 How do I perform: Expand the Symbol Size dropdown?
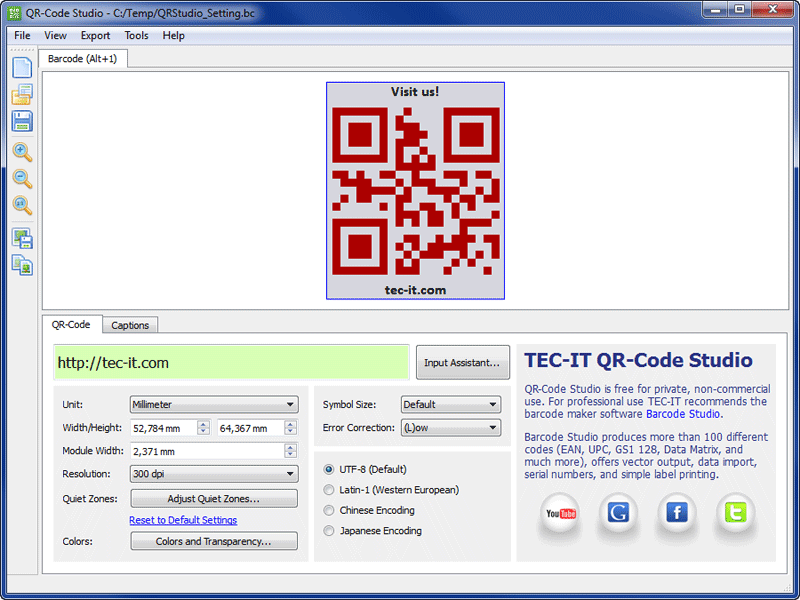point(451,405)
